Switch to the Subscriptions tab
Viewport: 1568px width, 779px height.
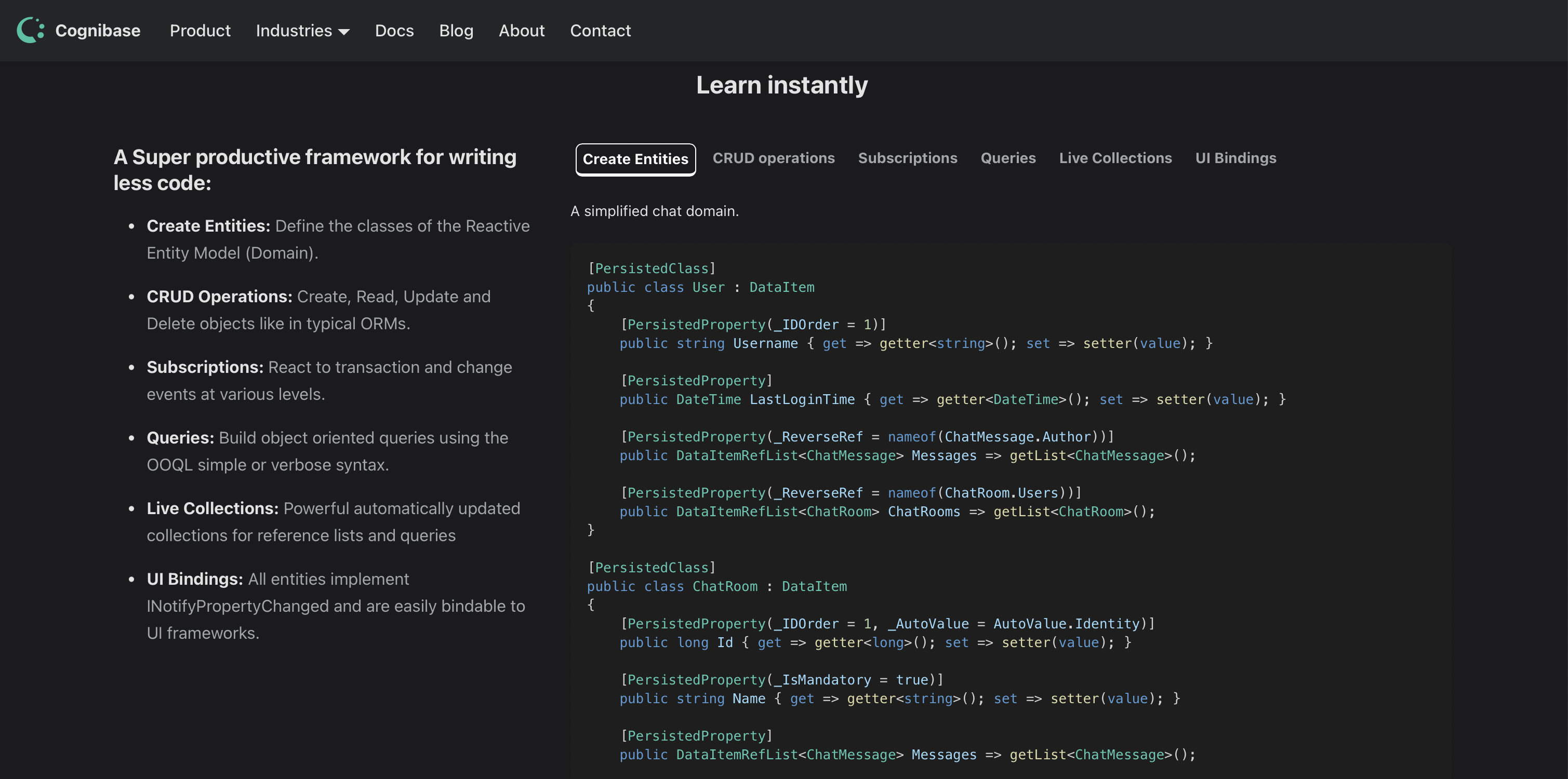908,158
